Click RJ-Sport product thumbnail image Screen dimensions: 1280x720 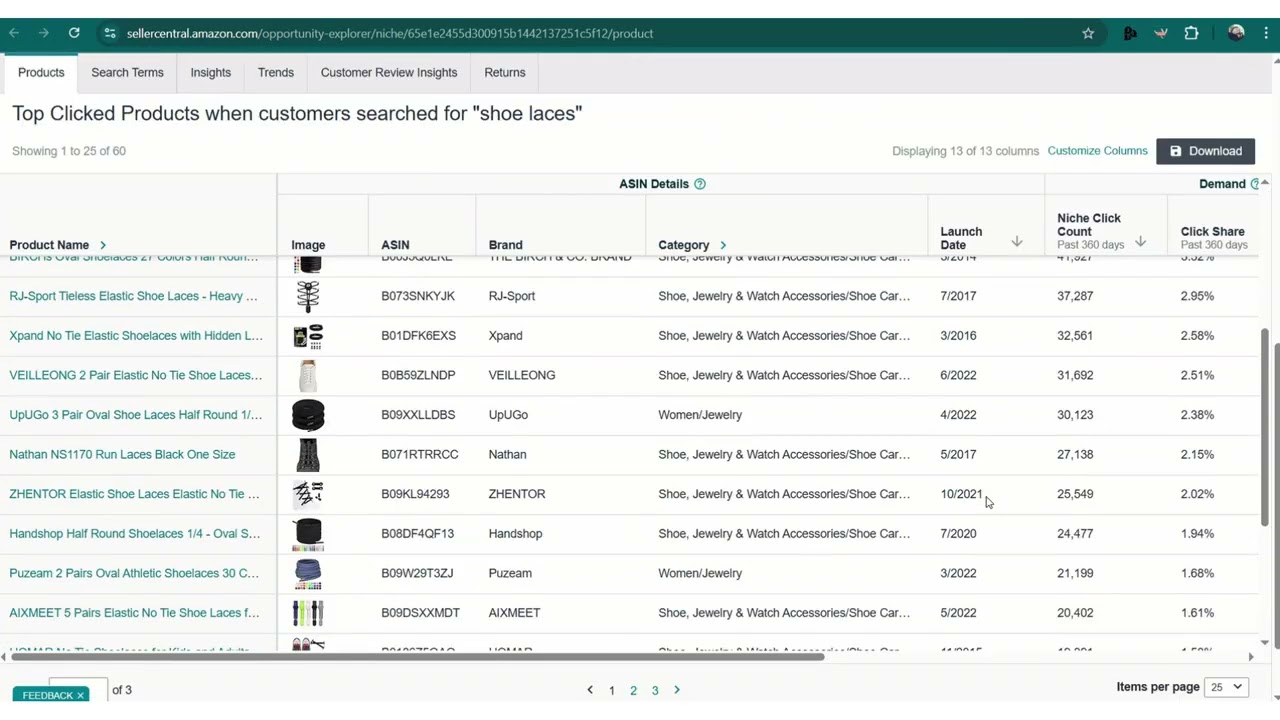(x=308, y=296)
